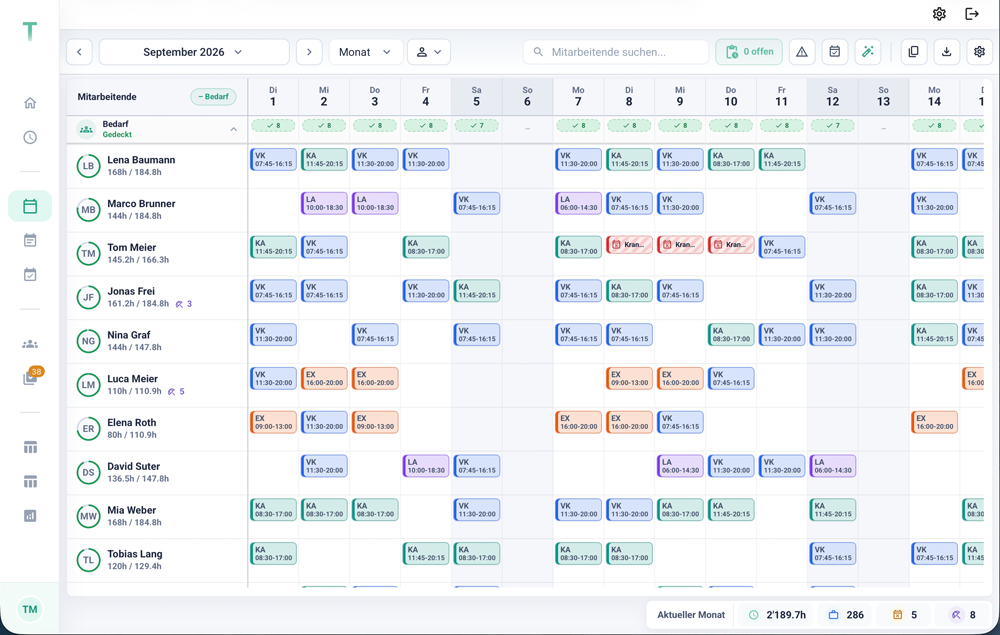Click the copy plan toolbar icon
The width and height of the screenshot is (1000, 635).
coord(913,52)
